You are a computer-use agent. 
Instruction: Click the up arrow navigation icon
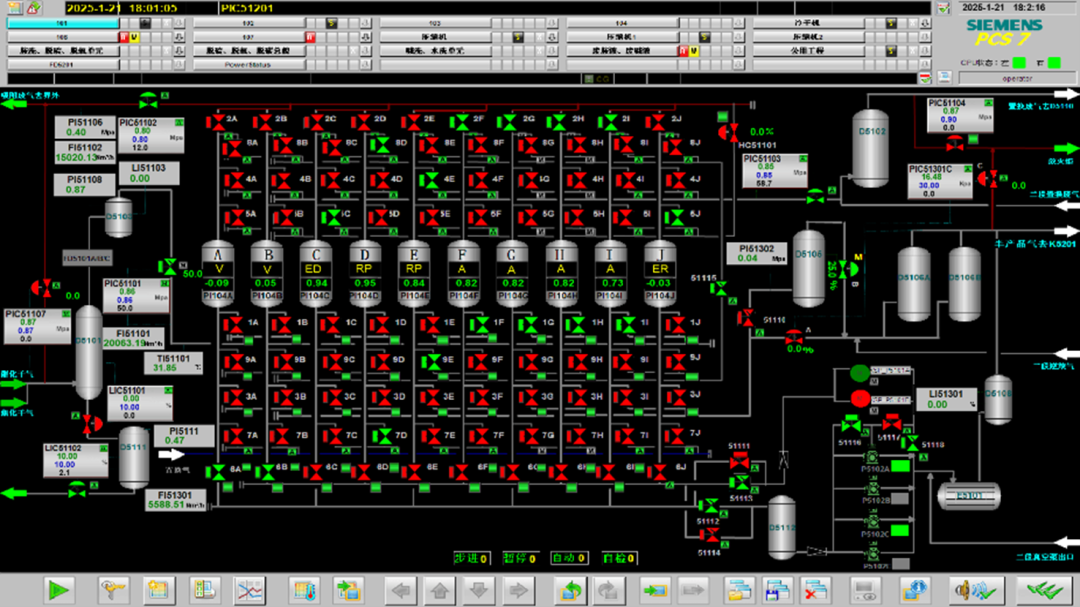click(x=440, y=590)
